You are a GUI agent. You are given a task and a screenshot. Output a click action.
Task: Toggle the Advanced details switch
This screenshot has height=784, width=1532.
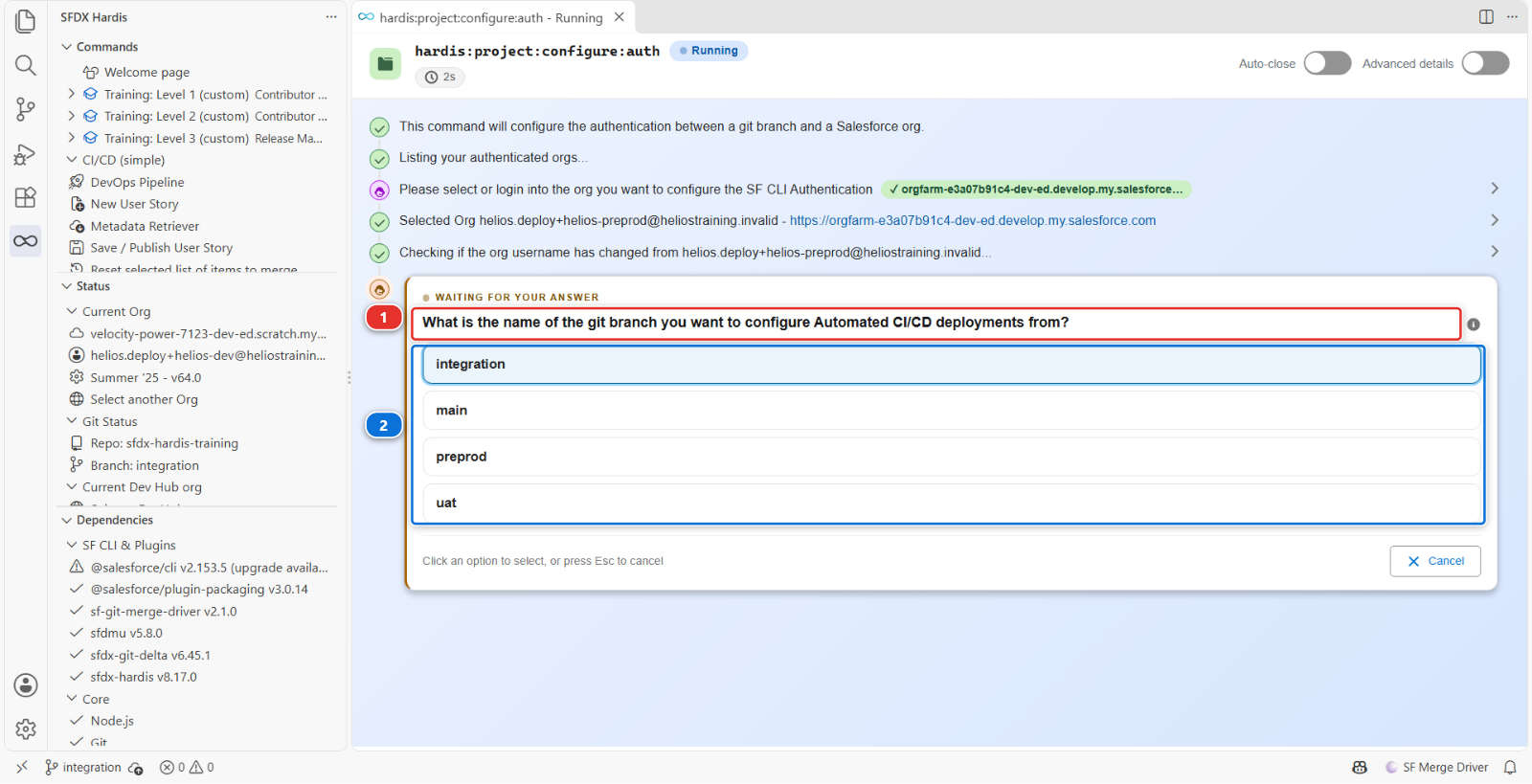click(1485, 63)
